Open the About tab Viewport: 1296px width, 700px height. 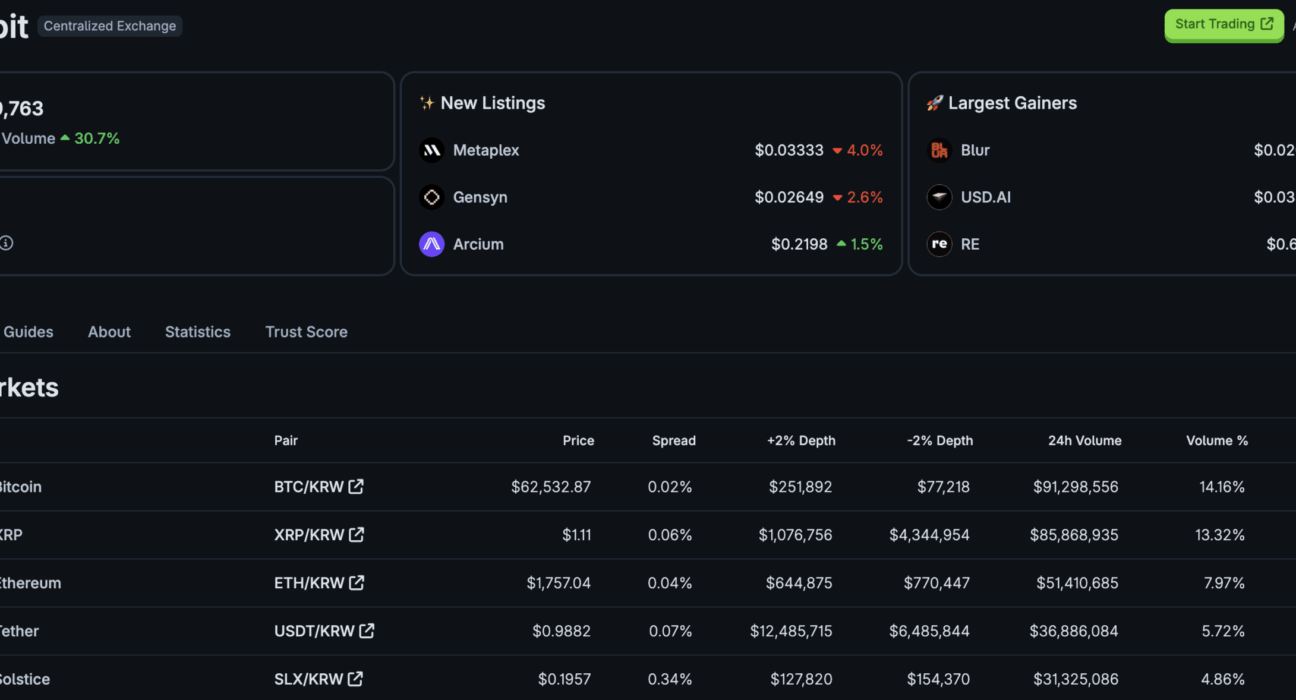coord(109,332)
